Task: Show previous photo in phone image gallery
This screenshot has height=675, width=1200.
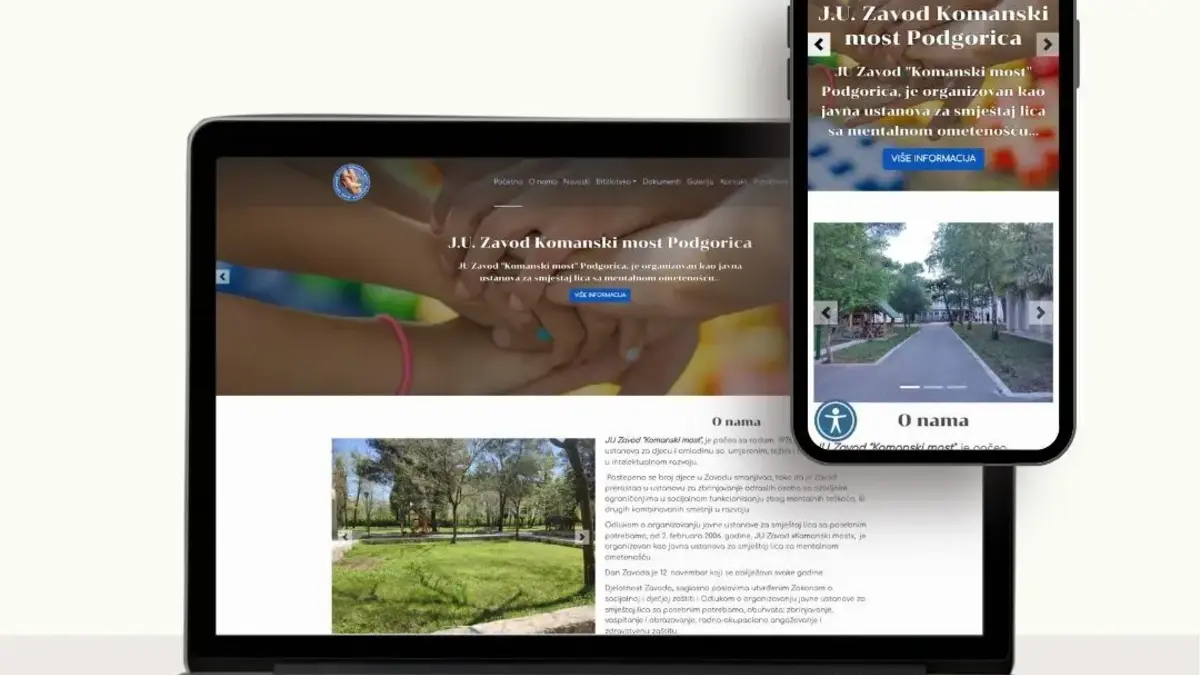Action: (826, 313)
